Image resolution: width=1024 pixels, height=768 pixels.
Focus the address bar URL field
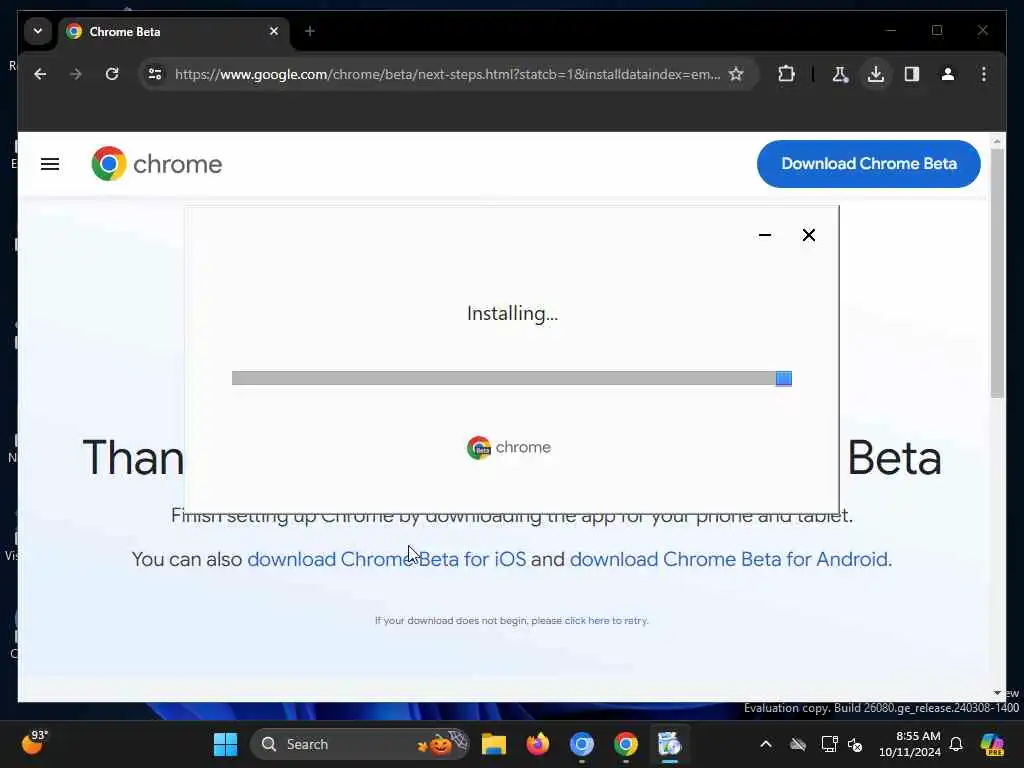click(447, 74)
